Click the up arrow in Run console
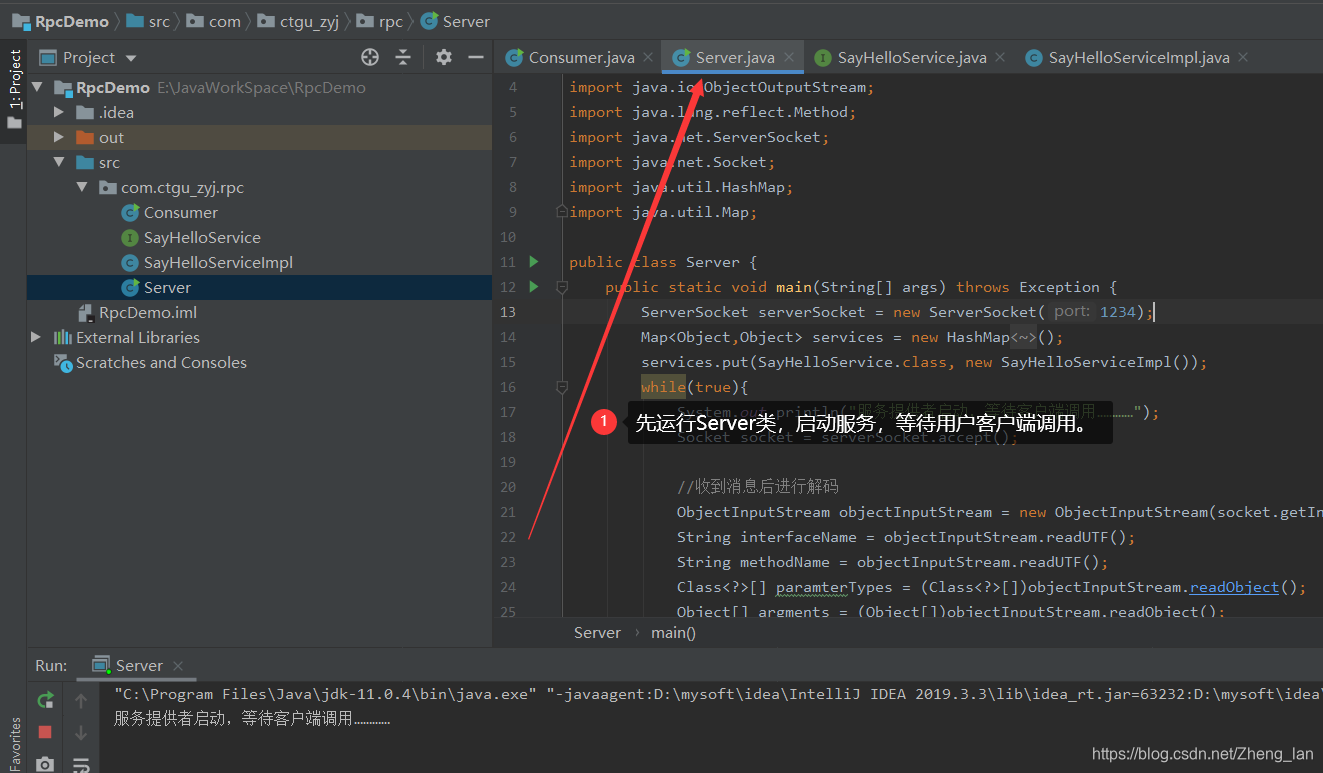The image size is (1323, 773). coord(81,701)
